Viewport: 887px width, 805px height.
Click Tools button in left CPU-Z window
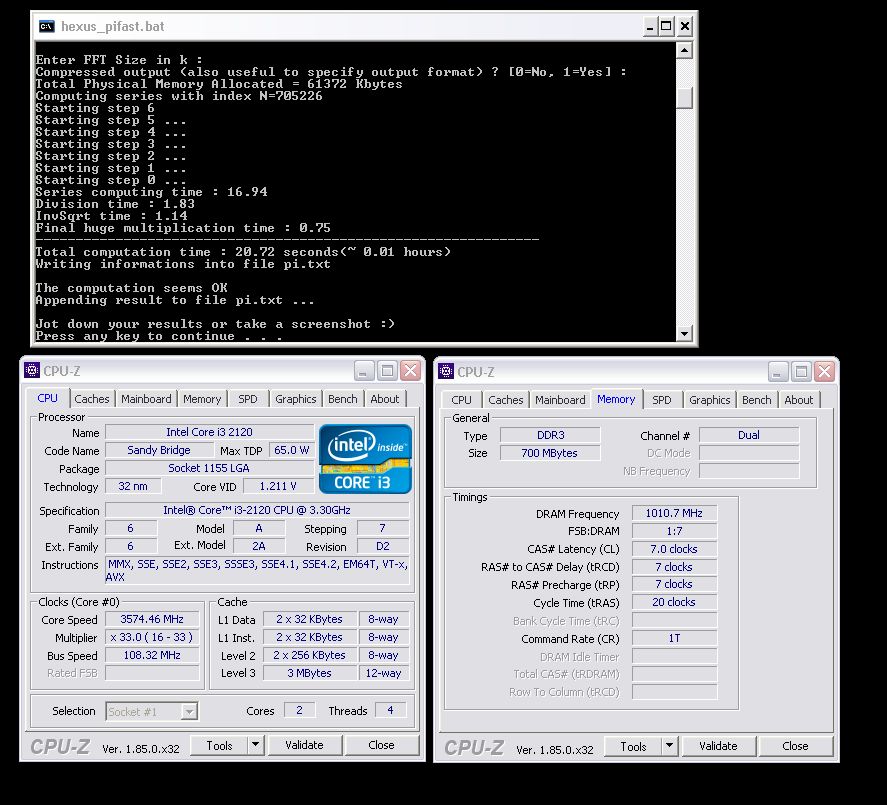[219, 746]
